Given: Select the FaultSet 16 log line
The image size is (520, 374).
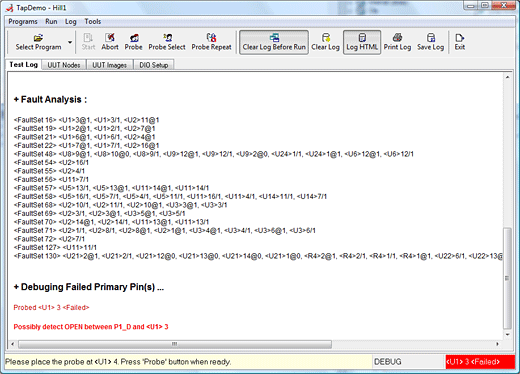Looking at the screenshot, I should coord(86,120).
